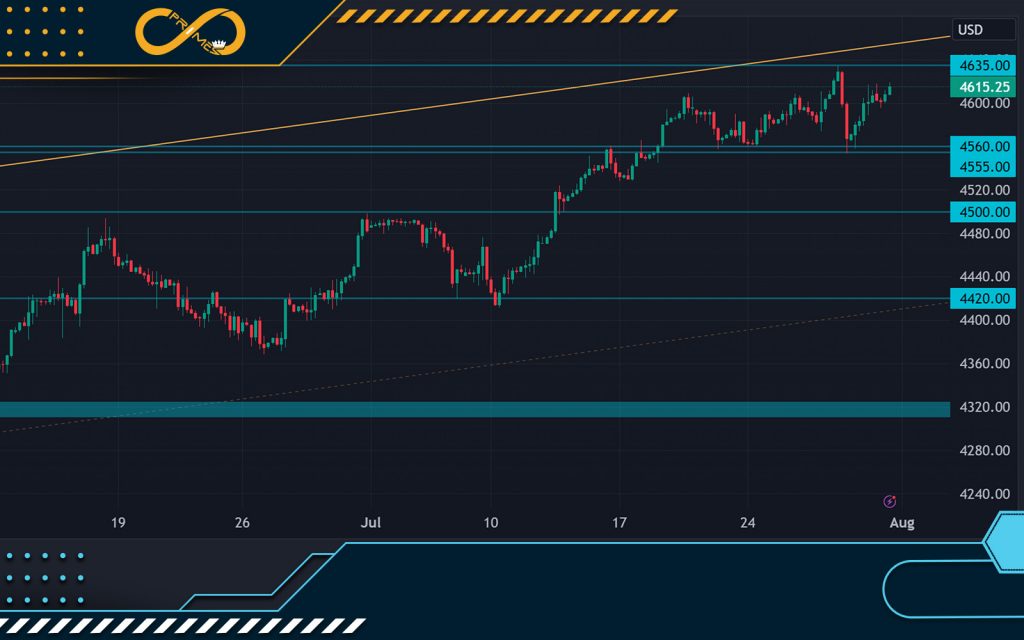The width and height of the screenshot is (1024, 640).
Task: Select the 4560.00 price label
Action: pos(981,146)
